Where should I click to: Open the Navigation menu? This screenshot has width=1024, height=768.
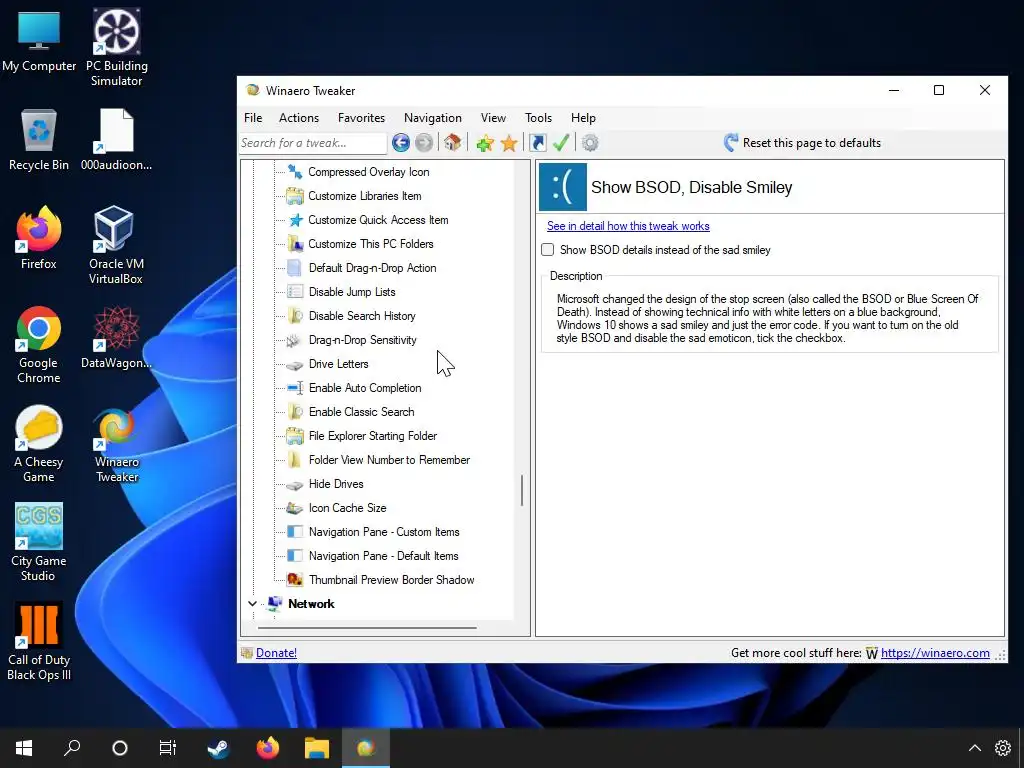(x=432, y=118)
